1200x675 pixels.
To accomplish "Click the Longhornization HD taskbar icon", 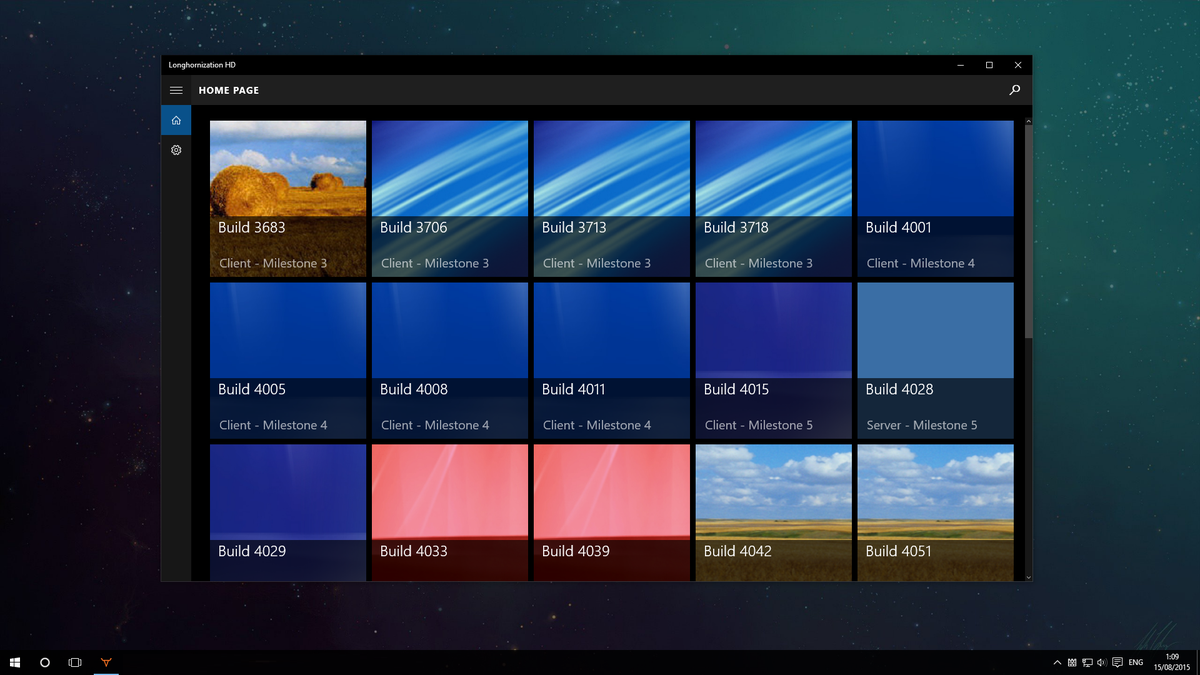I will (106, 662).
